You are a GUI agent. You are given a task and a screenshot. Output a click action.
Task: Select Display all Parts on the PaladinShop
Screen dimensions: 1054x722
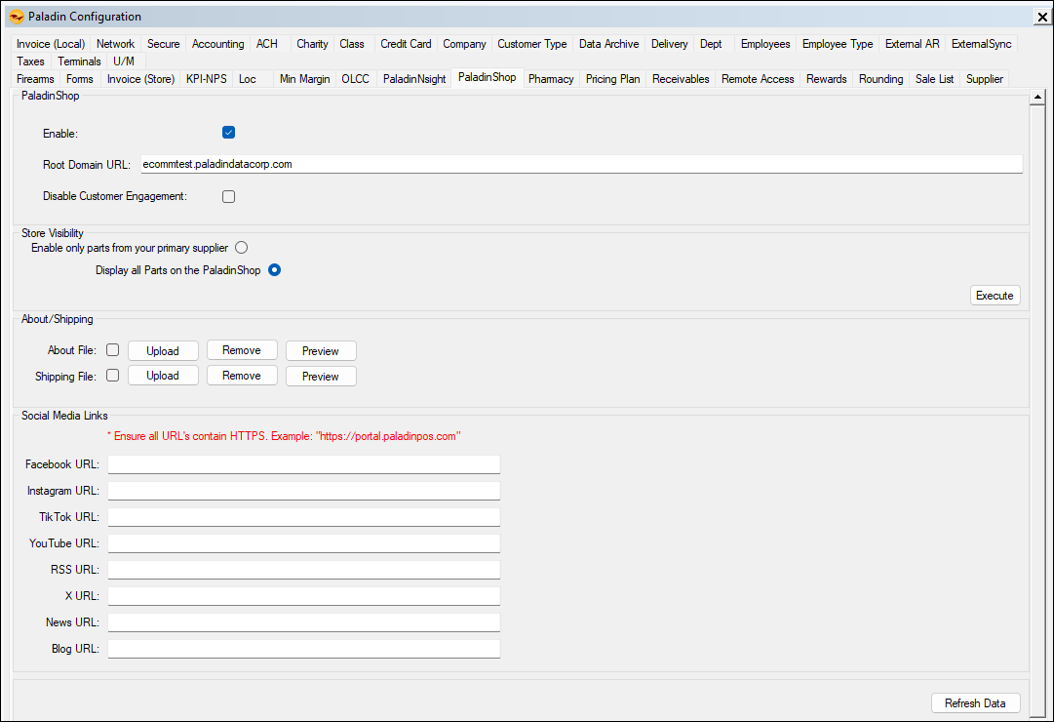tap(274, 270)
